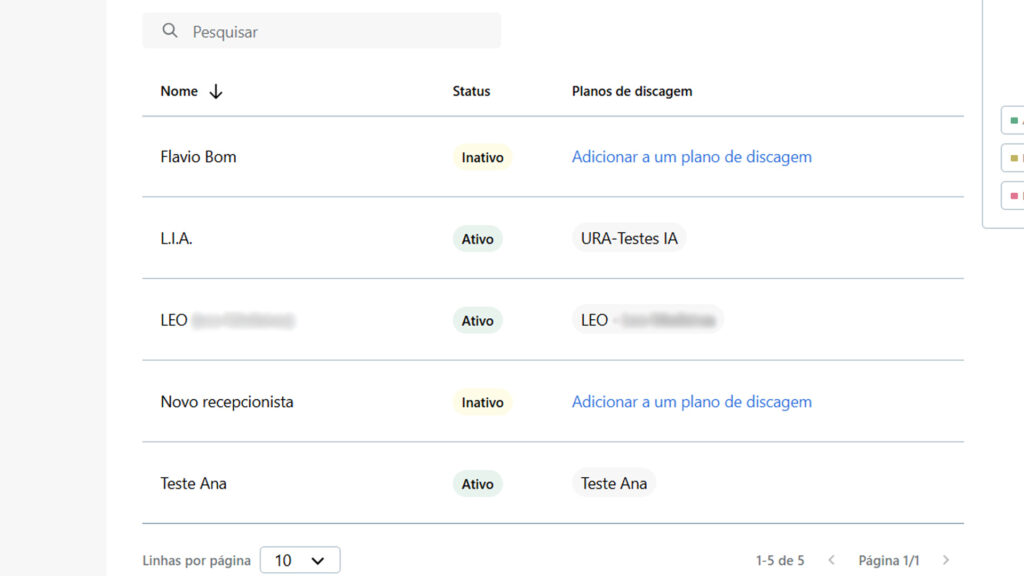1024x576 pixels.
Task: Click the Nome sort arrow icon
Action: click(x=216, y=91)
